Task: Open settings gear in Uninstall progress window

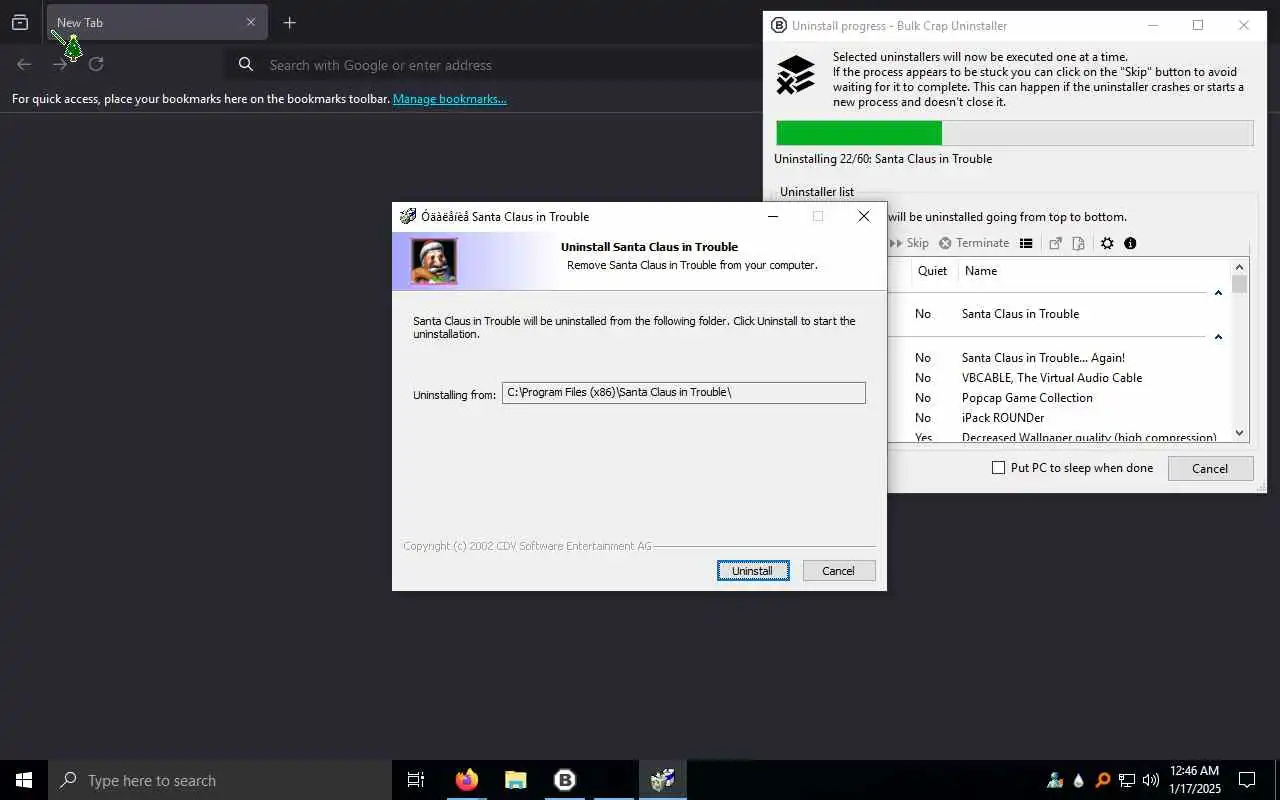Action: point(1107,243)
